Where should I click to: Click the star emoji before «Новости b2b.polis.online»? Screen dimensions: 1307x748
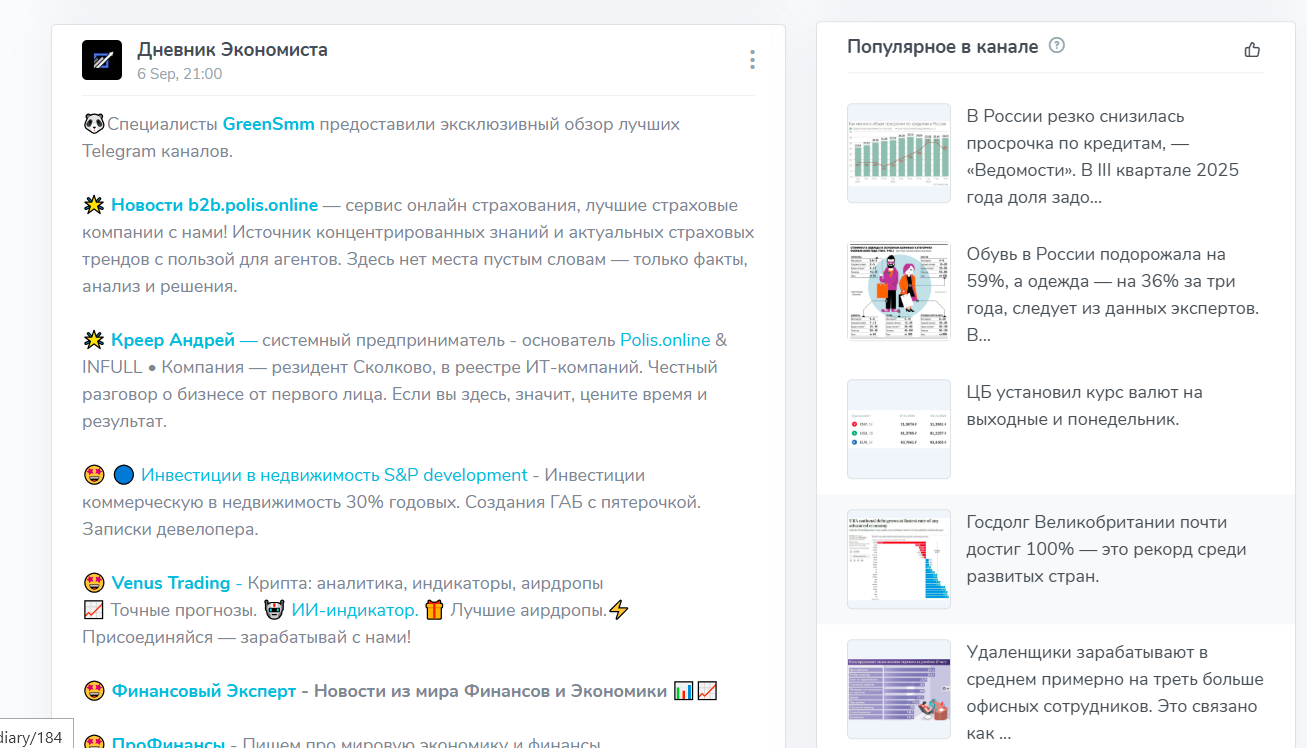[x=93, y=204]
